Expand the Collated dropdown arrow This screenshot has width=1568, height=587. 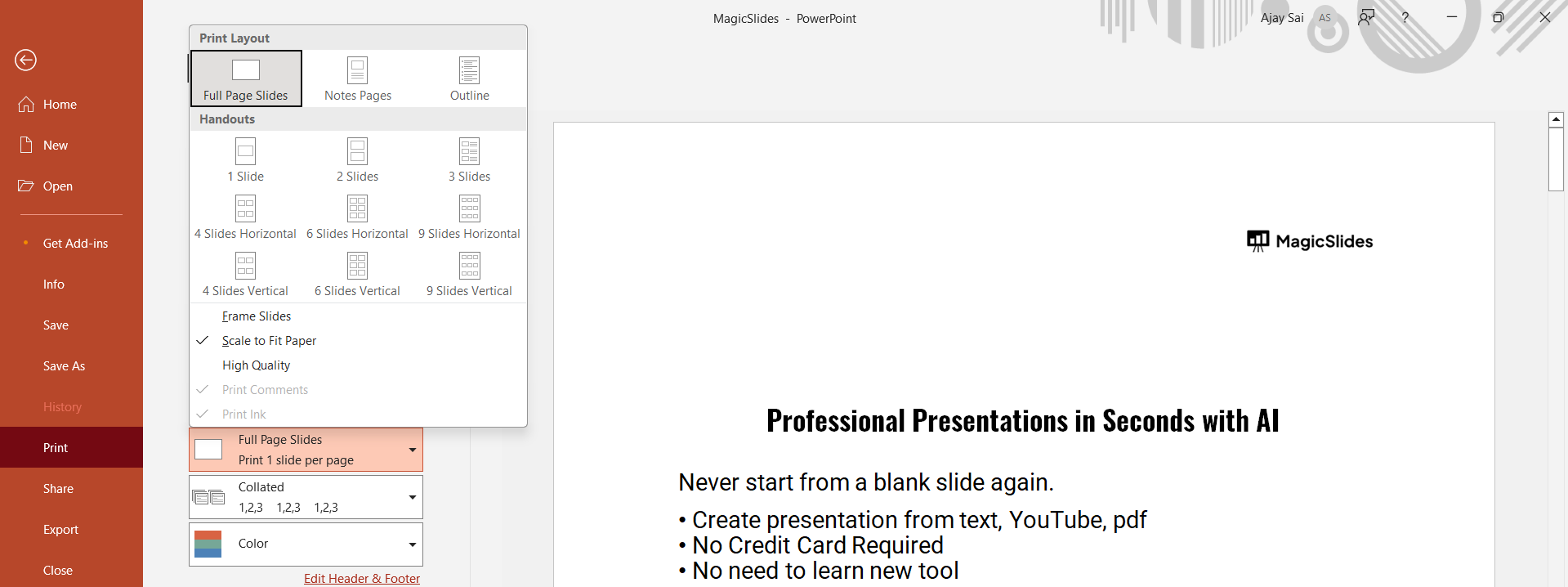pyautogui.click(x=413, y=497)
